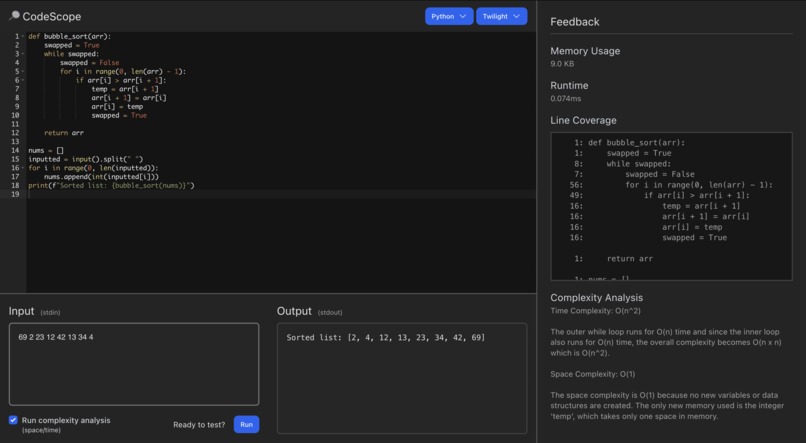Click 'Time Complexity: O(n^2)' text

click(595, 311)
